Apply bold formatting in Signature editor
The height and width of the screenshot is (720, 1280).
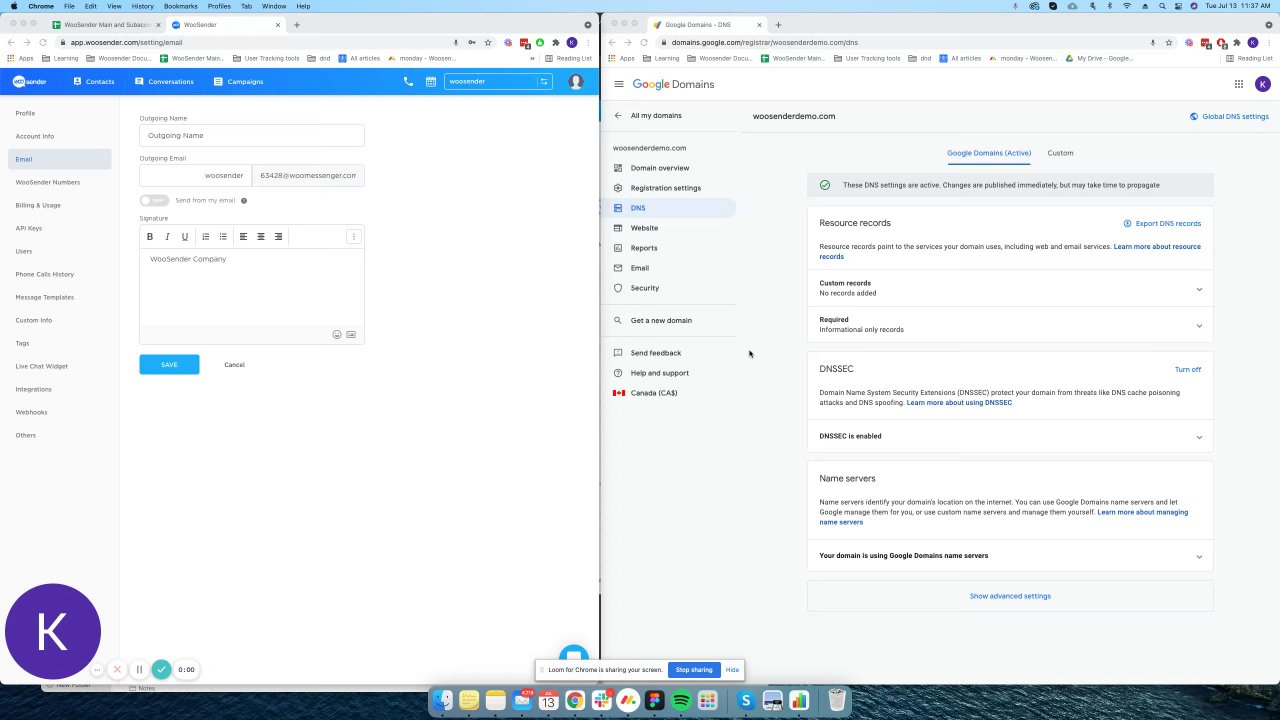150,237
